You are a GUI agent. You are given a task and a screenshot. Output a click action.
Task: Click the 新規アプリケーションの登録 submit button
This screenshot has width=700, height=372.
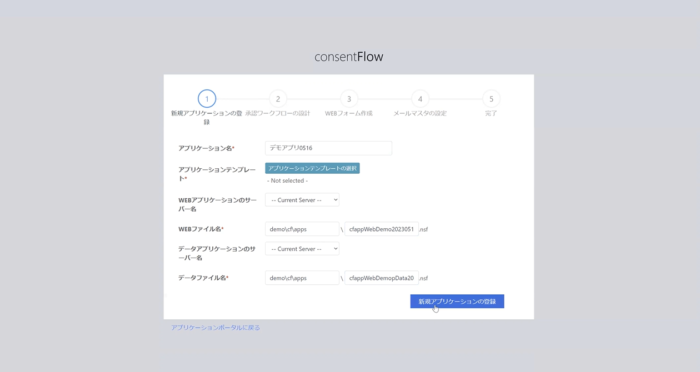[x=457, y=301]
